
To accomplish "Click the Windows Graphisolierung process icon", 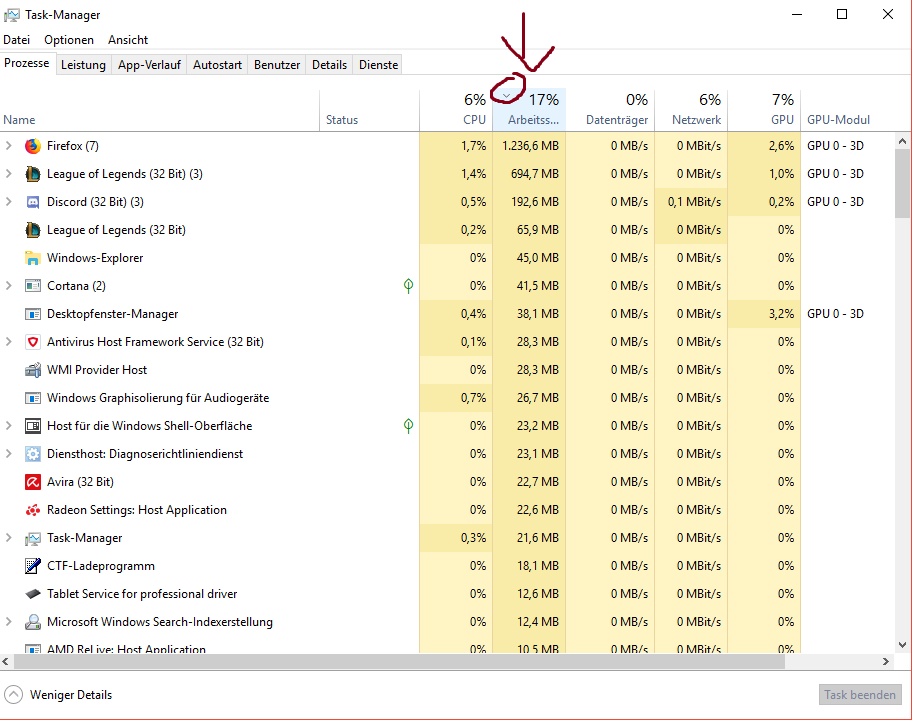I will [33, 398].
